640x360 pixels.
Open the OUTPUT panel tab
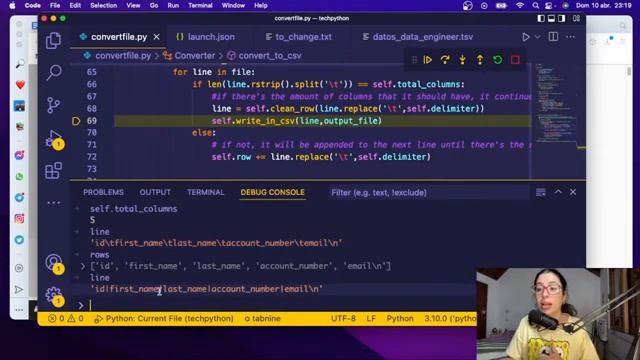155,192
